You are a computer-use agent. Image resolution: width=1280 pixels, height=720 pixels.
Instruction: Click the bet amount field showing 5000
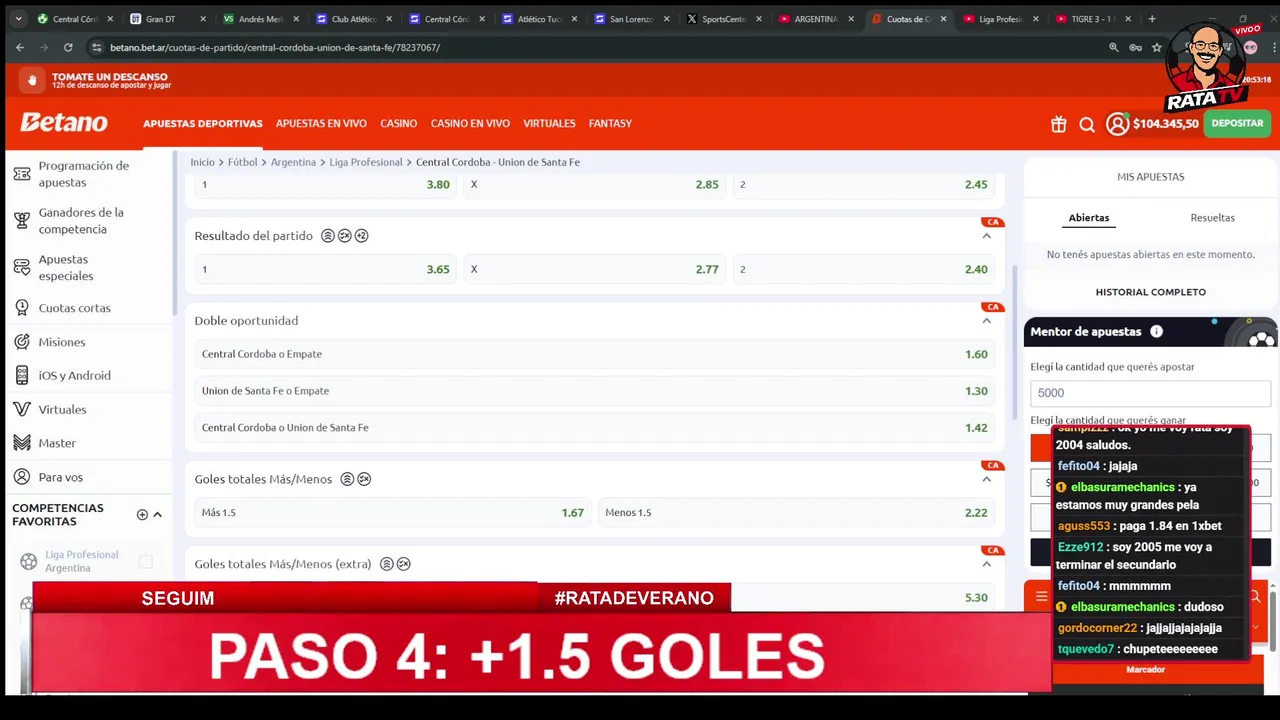[1150, 393]
